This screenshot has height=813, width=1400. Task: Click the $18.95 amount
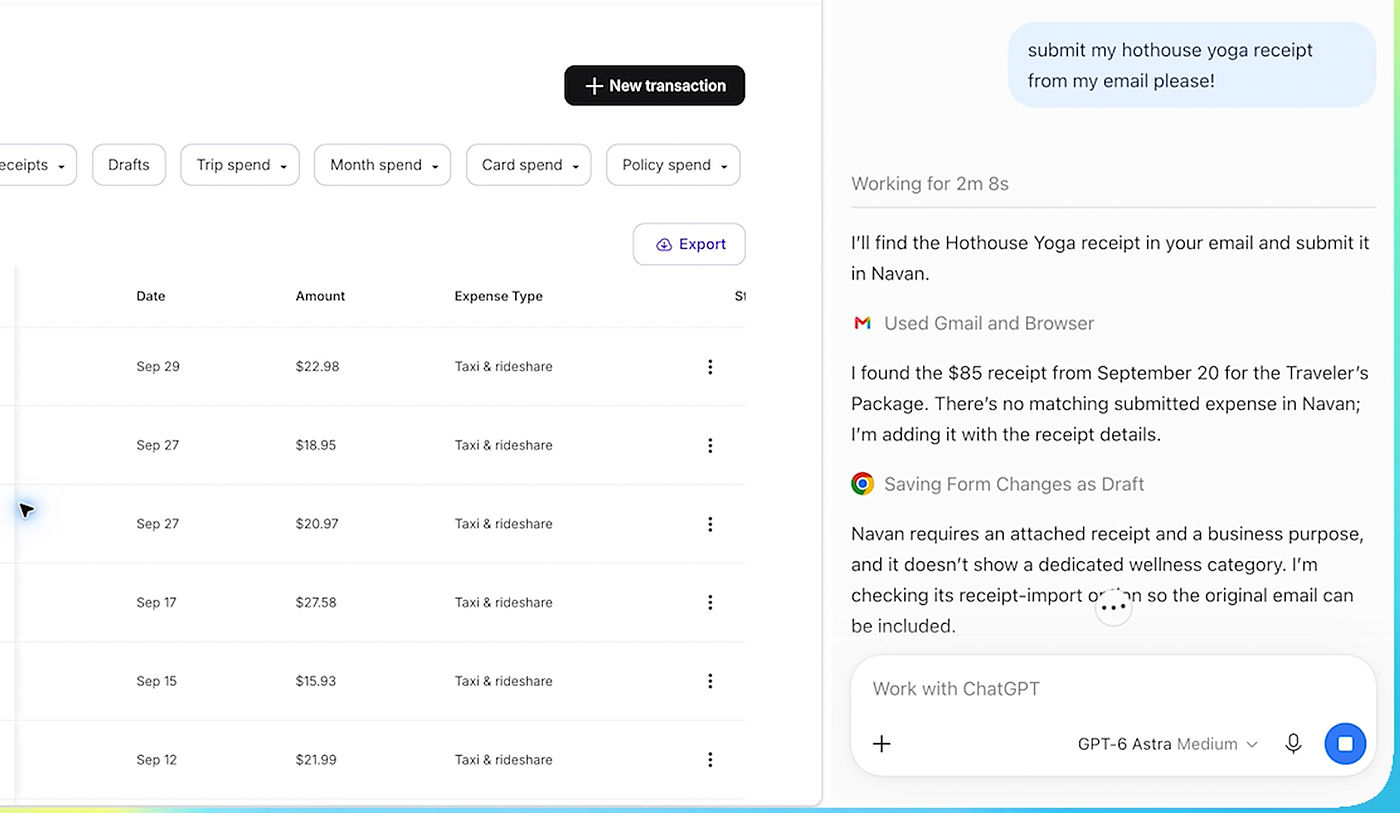[x=315, y=445]
